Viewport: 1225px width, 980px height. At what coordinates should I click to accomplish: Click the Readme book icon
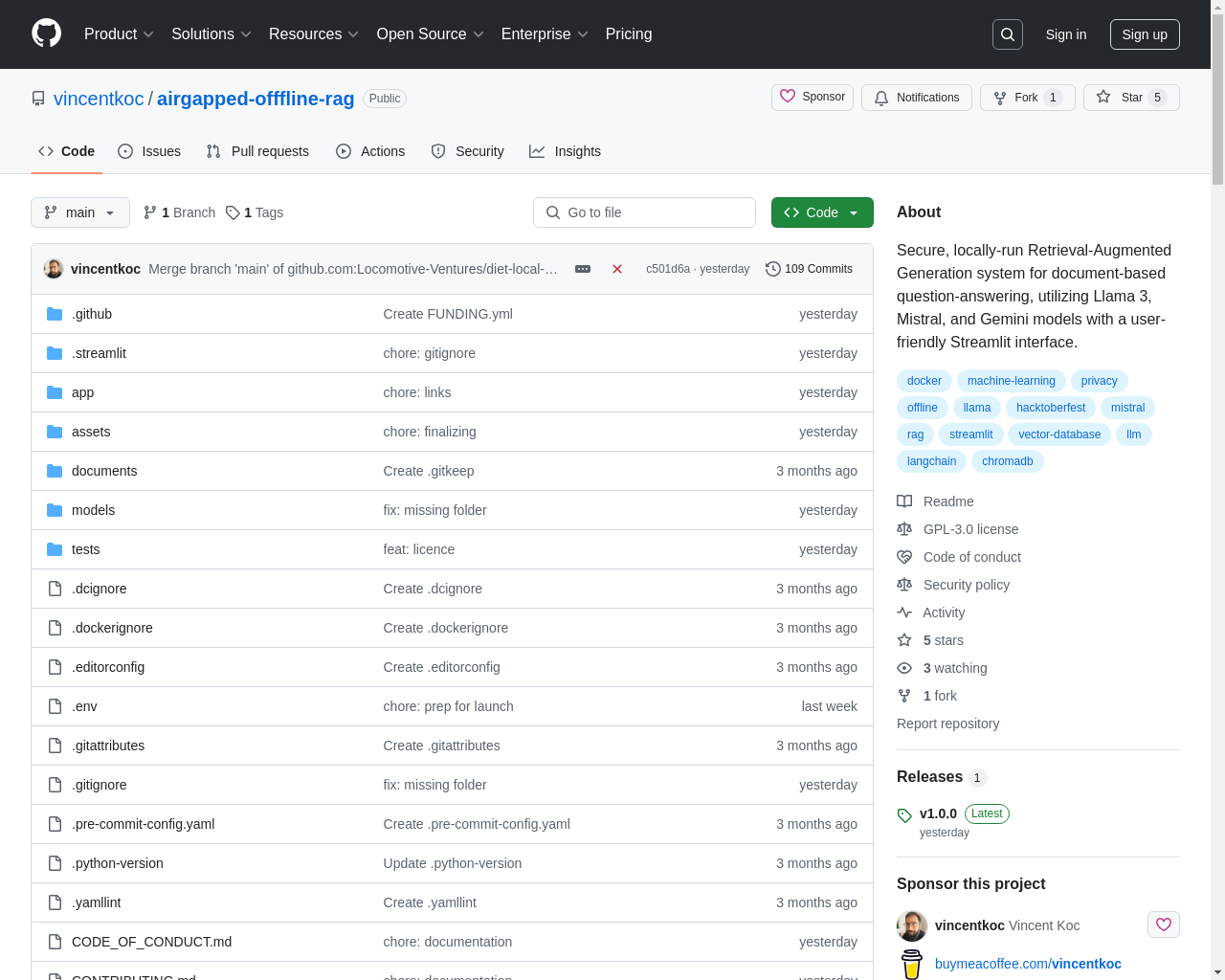point(904,501)
